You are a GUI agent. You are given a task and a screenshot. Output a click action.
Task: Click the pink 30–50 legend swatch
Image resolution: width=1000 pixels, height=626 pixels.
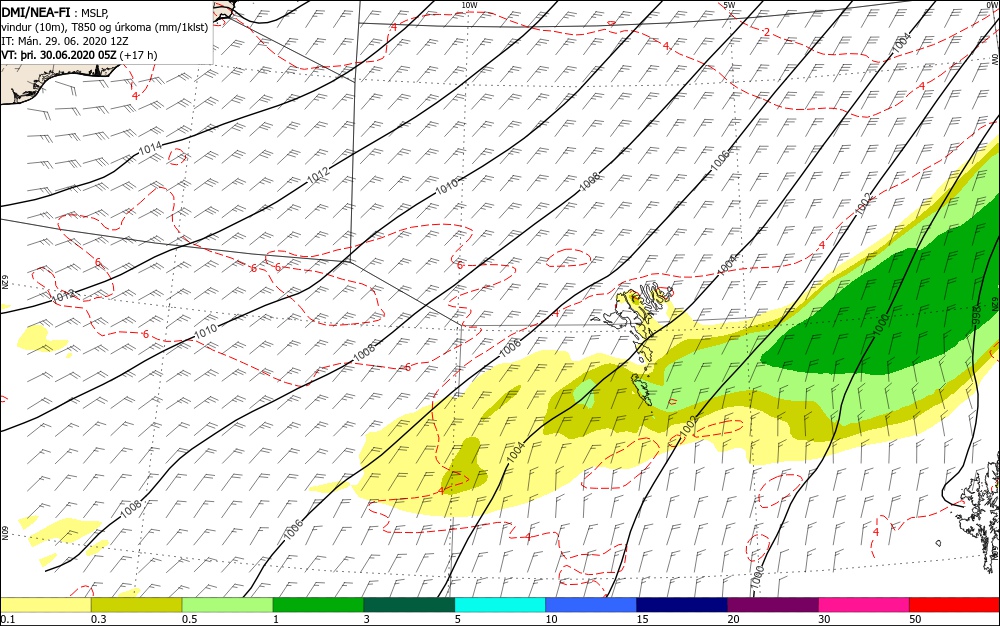[864, 605]
